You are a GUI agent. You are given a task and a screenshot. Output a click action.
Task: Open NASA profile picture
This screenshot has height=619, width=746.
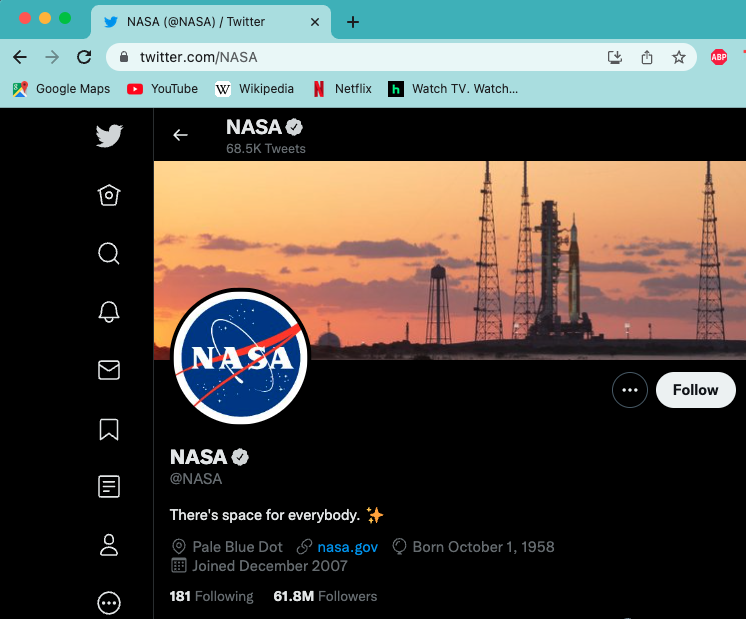tap(241, 357)
